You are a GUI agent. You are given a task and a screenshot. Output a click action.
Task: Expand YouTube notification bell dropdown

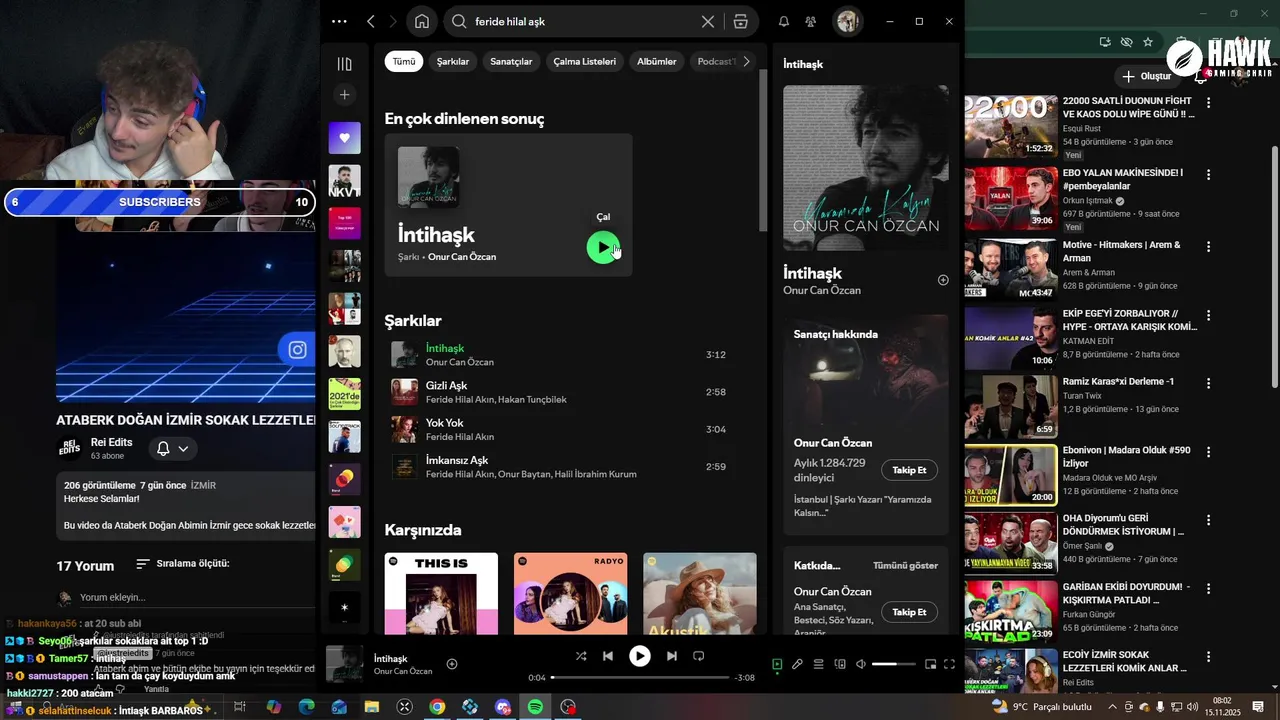(x=172, y=449)
